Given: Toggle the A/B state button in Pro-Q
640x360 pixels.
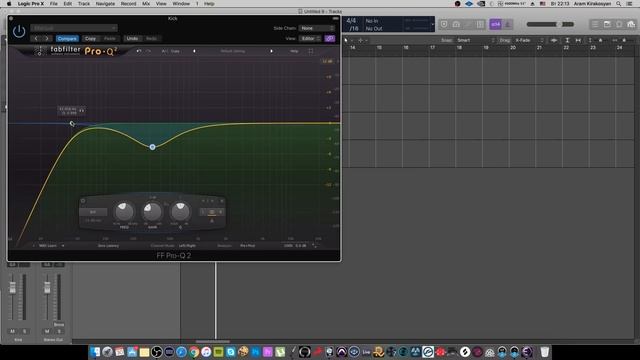Looking at the screenshot, I should click(165, 51).
